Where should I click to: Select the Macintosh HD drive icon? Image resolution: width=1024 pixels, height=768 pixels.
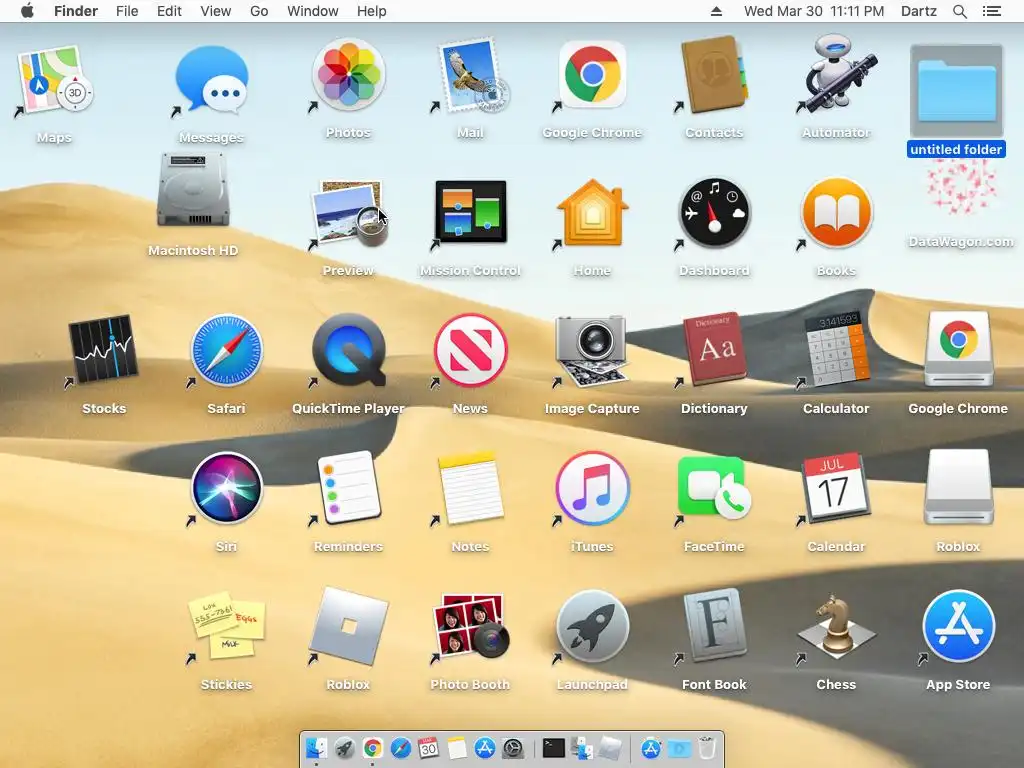pos(193,189)
